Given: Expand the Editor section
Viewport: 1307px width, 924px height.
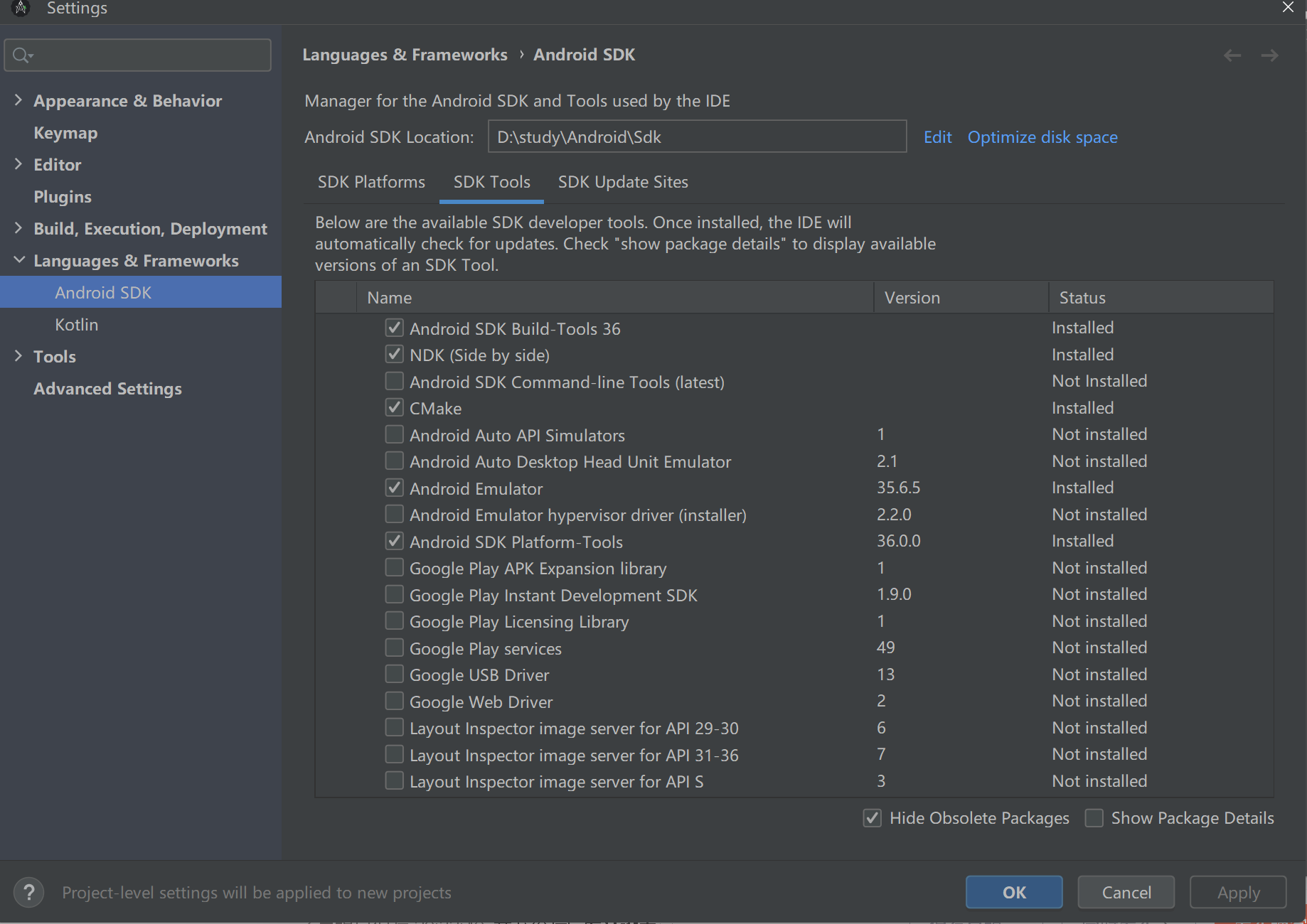Looking at the screenshot, I should point(18,164).
